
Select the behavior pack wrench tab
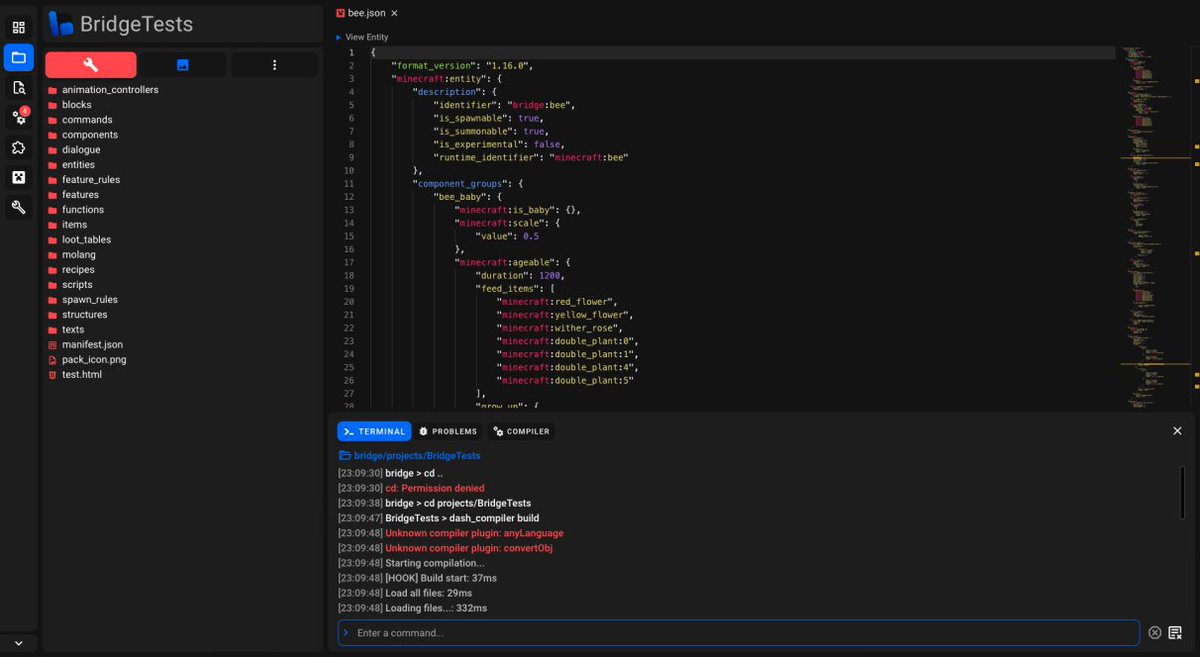point(91,65)
